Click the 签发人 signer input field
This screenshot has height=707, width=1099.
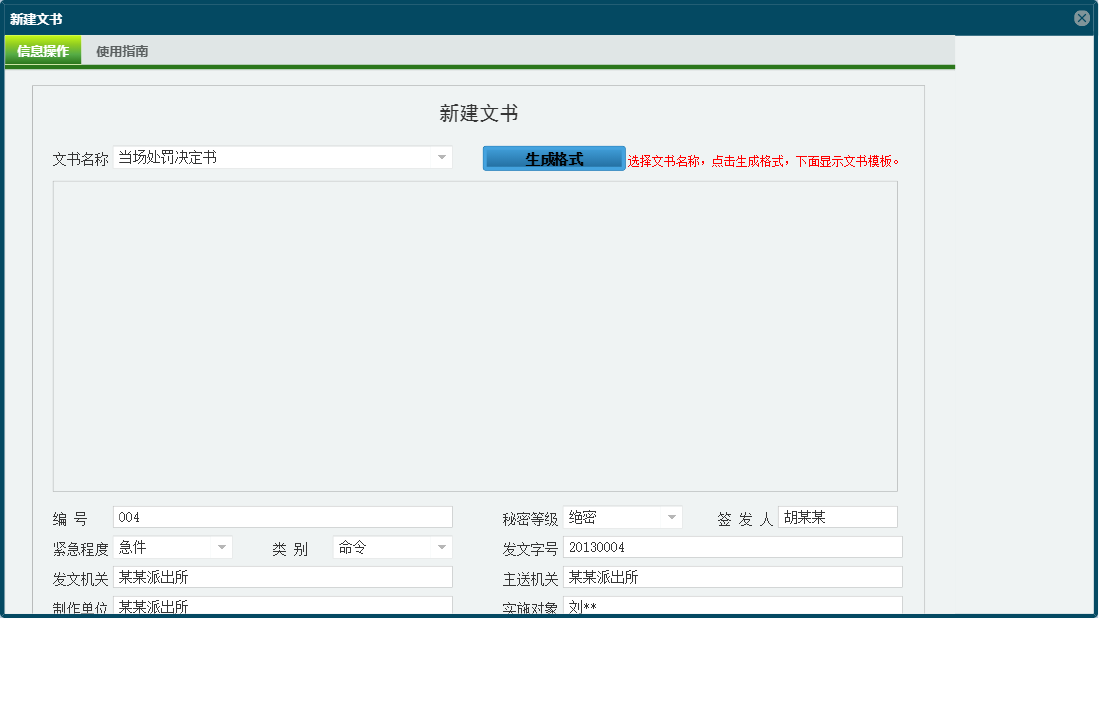[837, 516]
